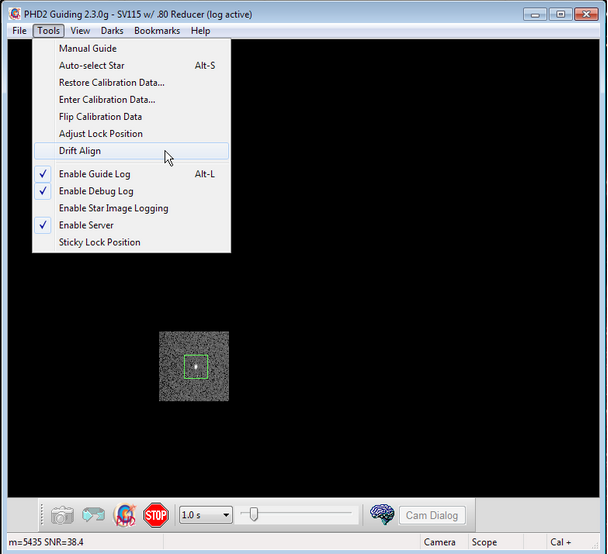Enable Star Image Logging

point(131,208)
